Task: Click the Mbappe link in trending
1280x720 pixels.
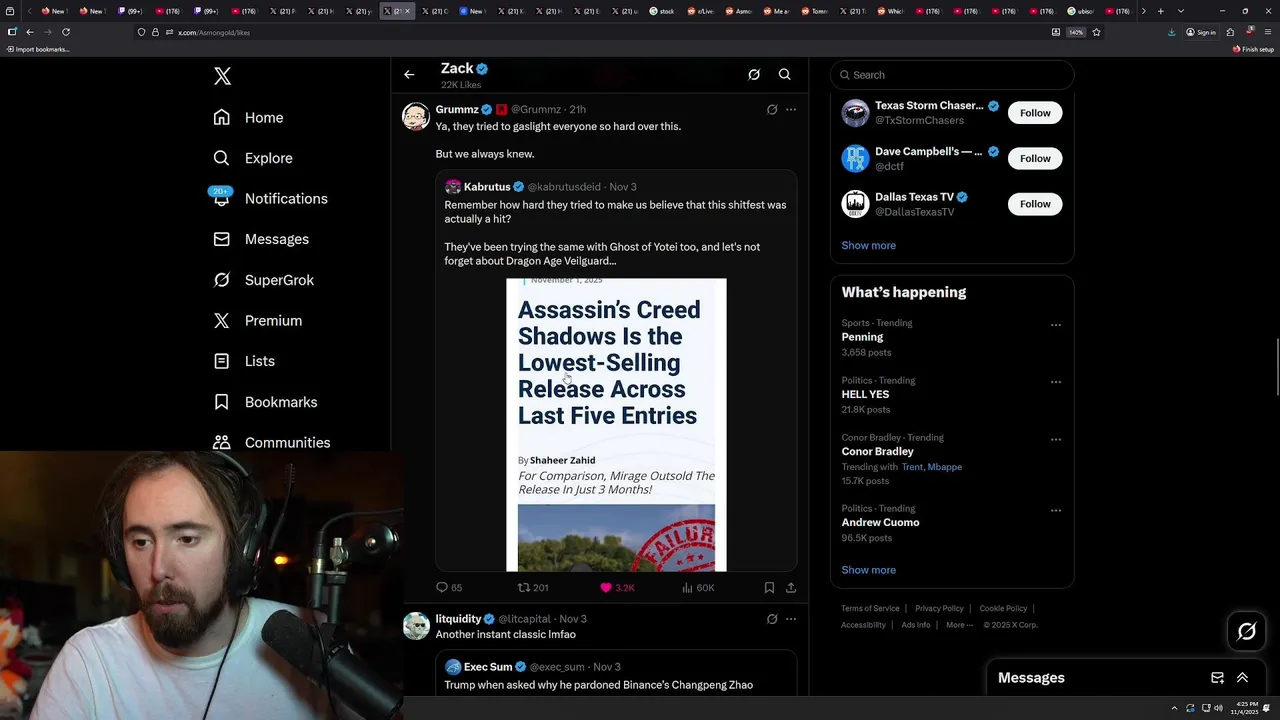Action: pyautogui.click(x=945, y=467)
